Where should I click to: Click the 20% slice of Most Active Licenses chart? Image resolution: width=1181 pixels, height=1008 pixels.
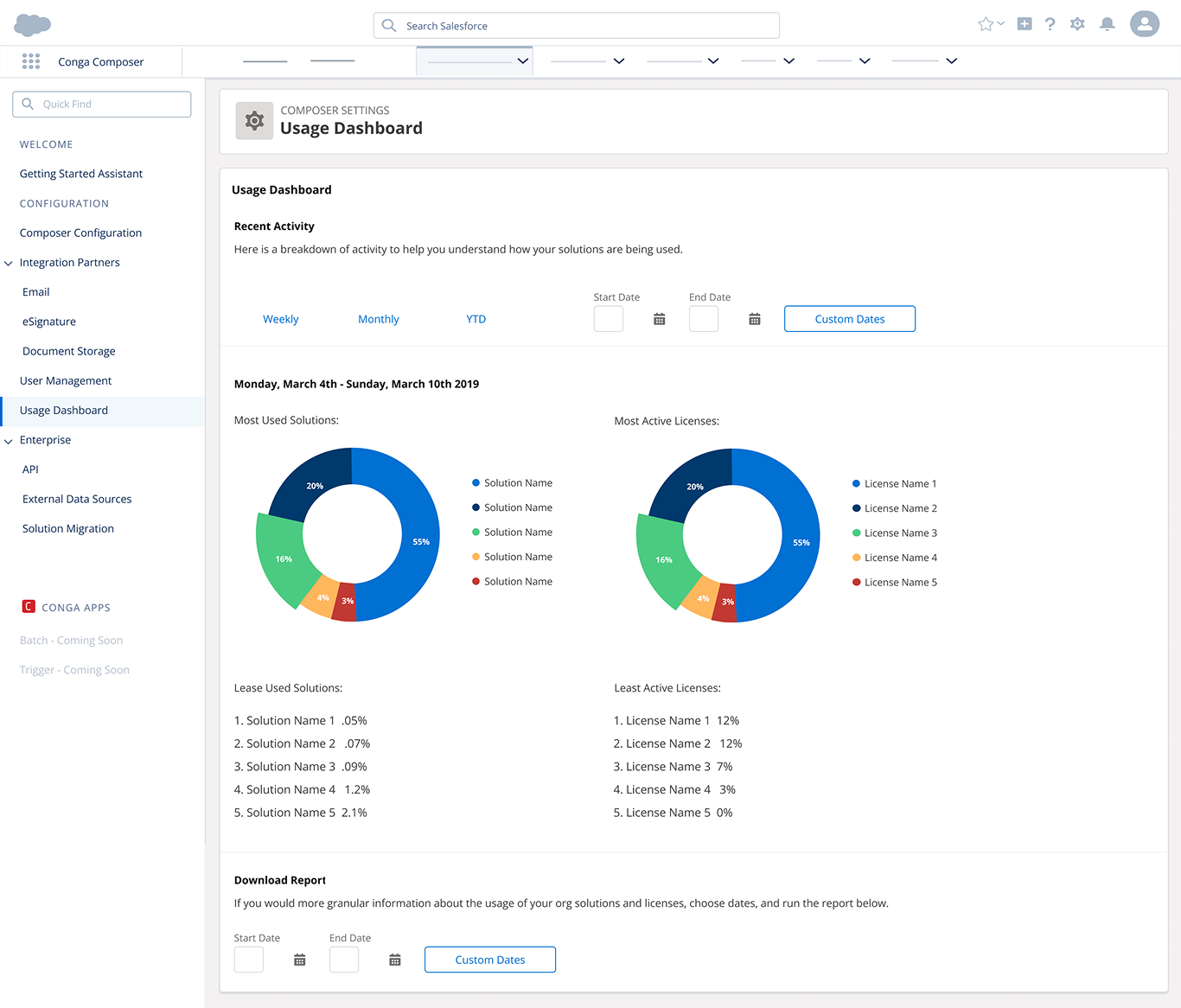(x=695, y=486)
